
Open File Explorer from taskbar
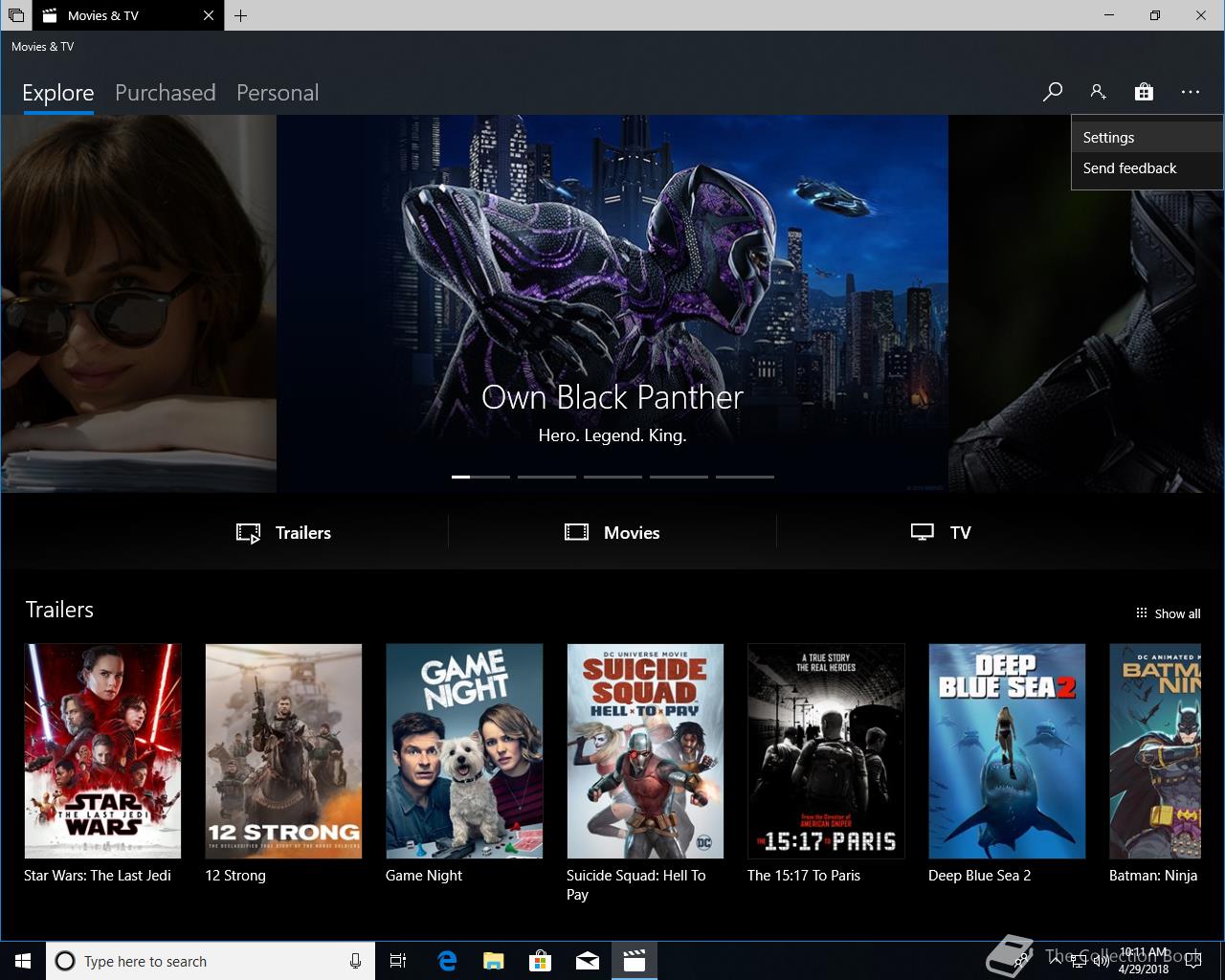tap(494, 961)
